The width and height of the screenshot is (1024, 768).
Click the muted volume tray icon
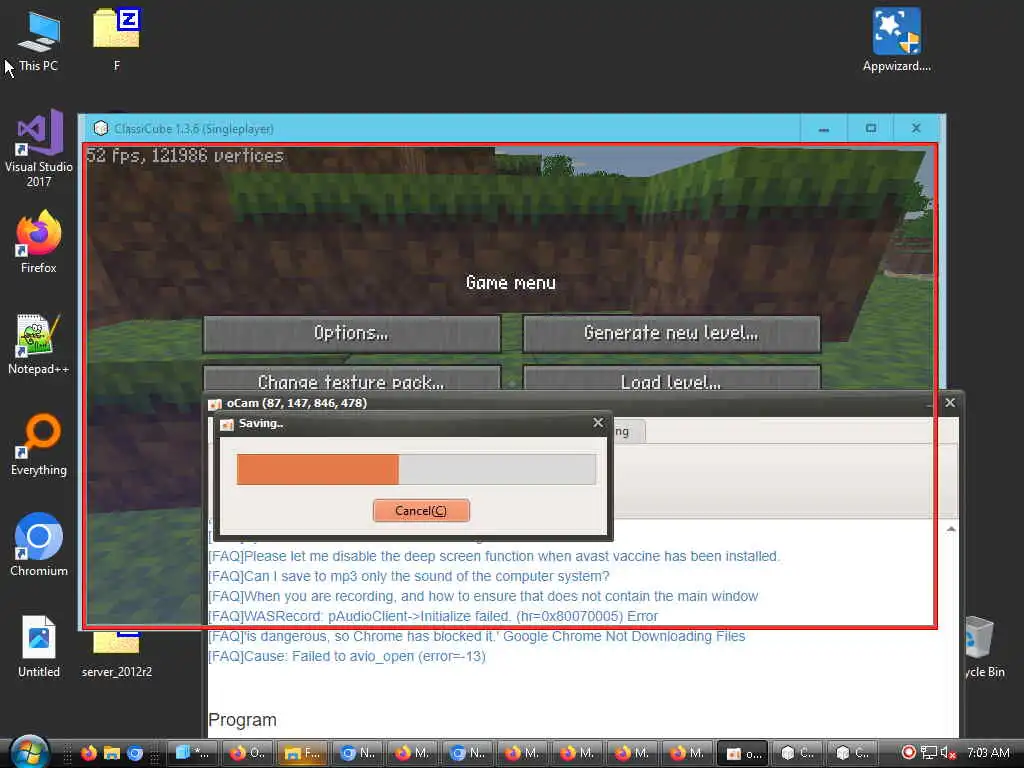[948, 753]
